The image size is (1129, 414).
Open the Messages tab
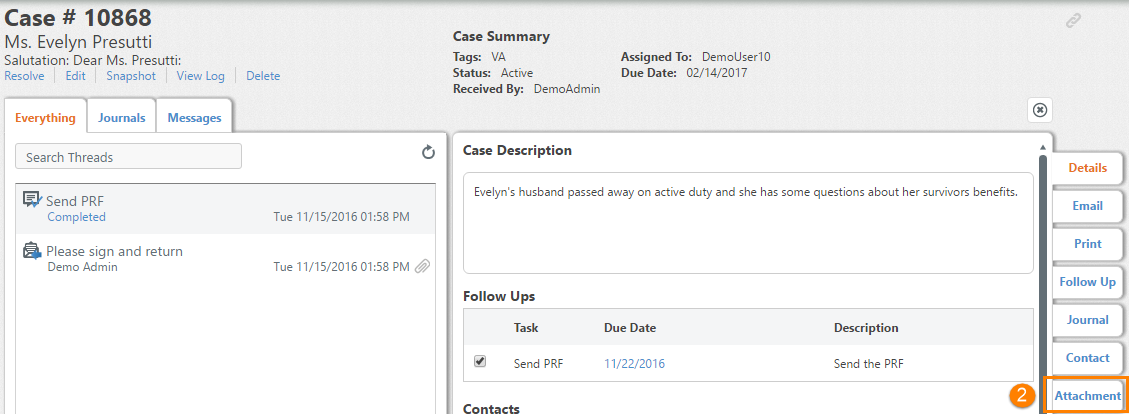(x=194, y=118)
